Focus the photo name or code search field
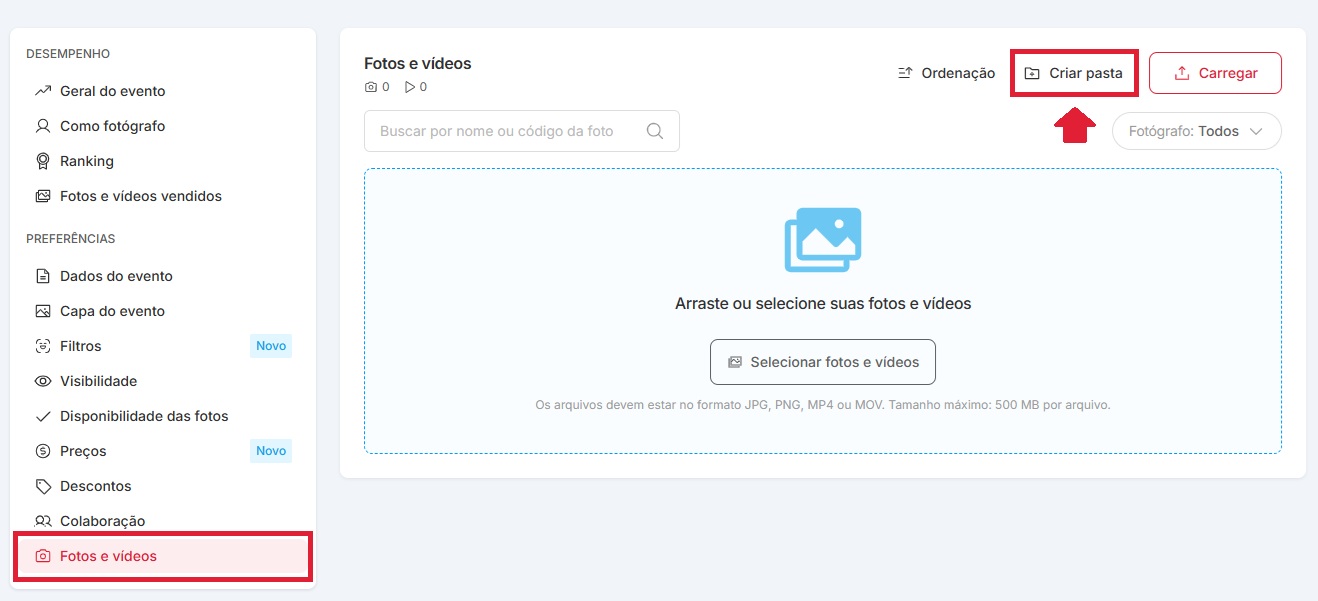The width and height of the screenshot is (1318, 601). (522, 131)
